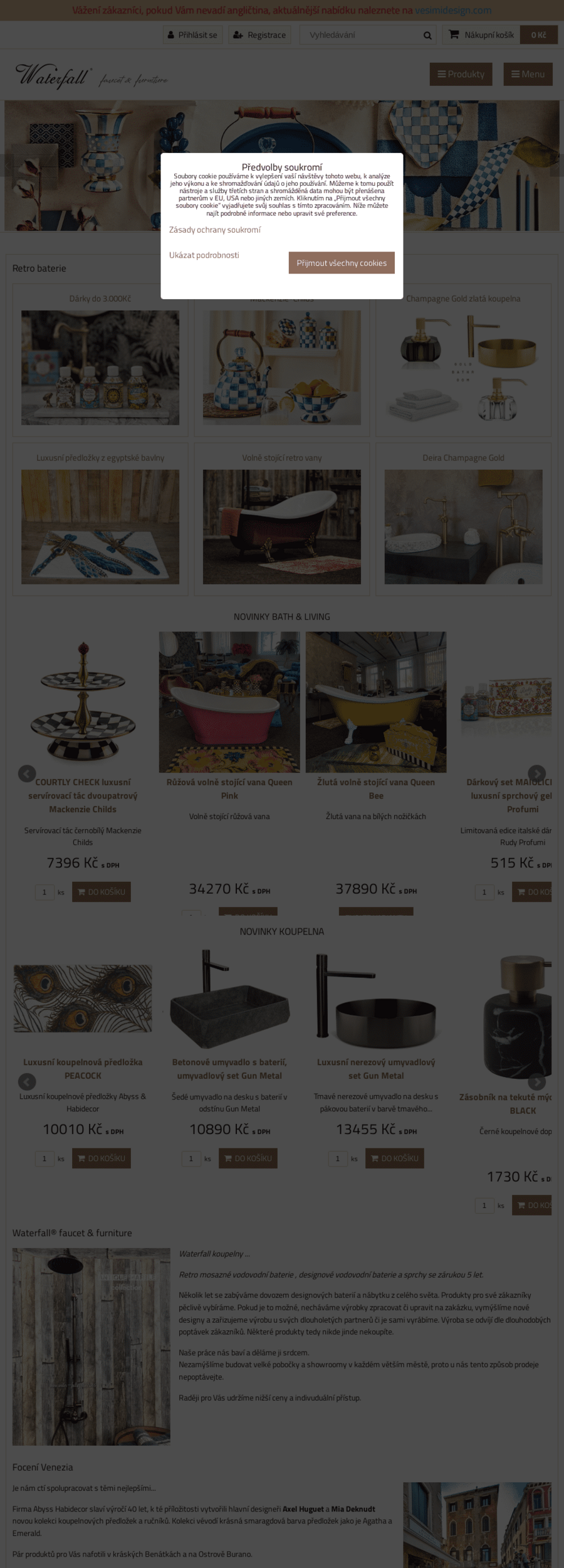Image resolution: width=564 pixels, height=1568 pixels.
Task: Click the search magnifier icon
Action: pyautogui.click(x=427, y=35)
